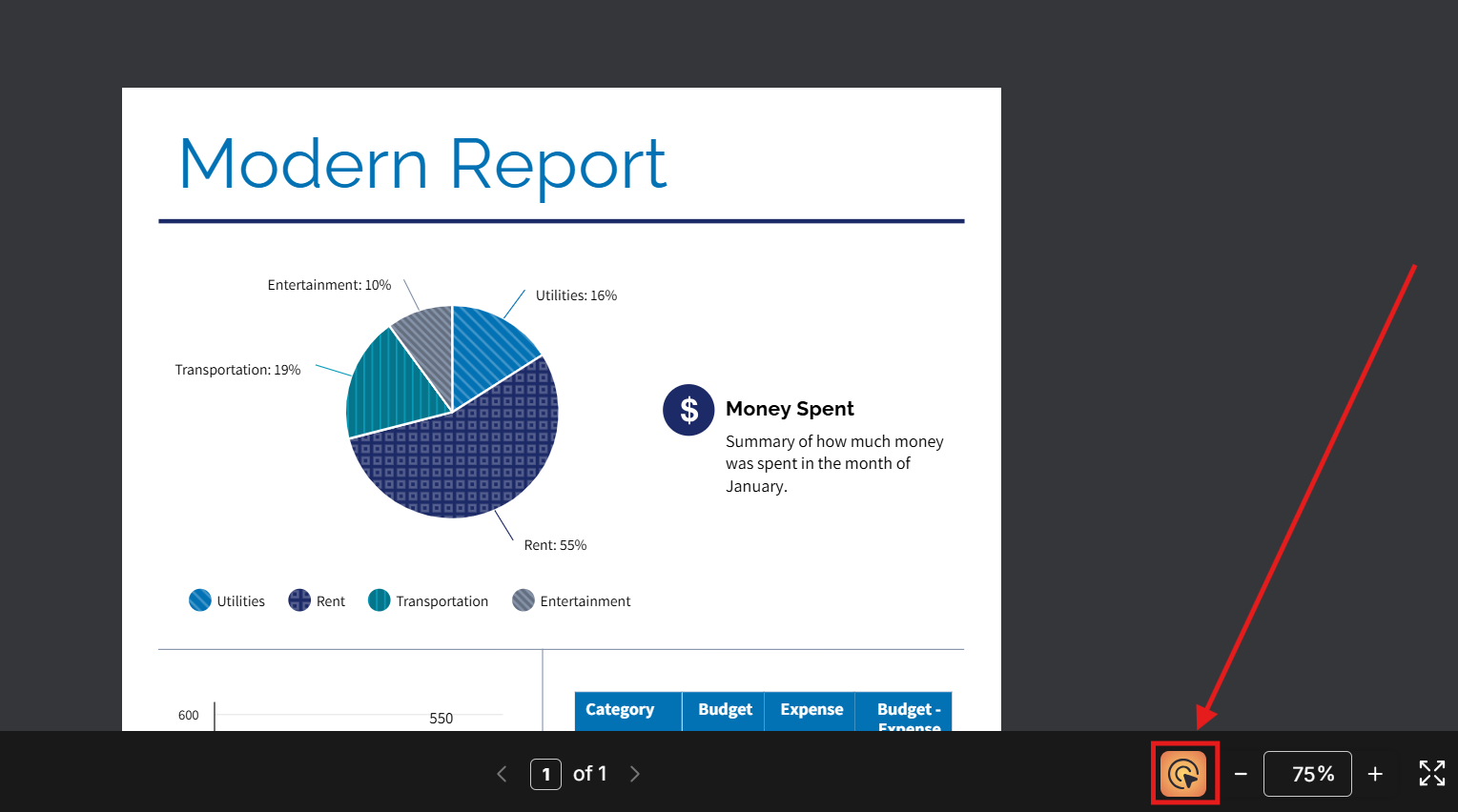
Task: Click the Utilities legend circle icon
Action: pos(200,599)
